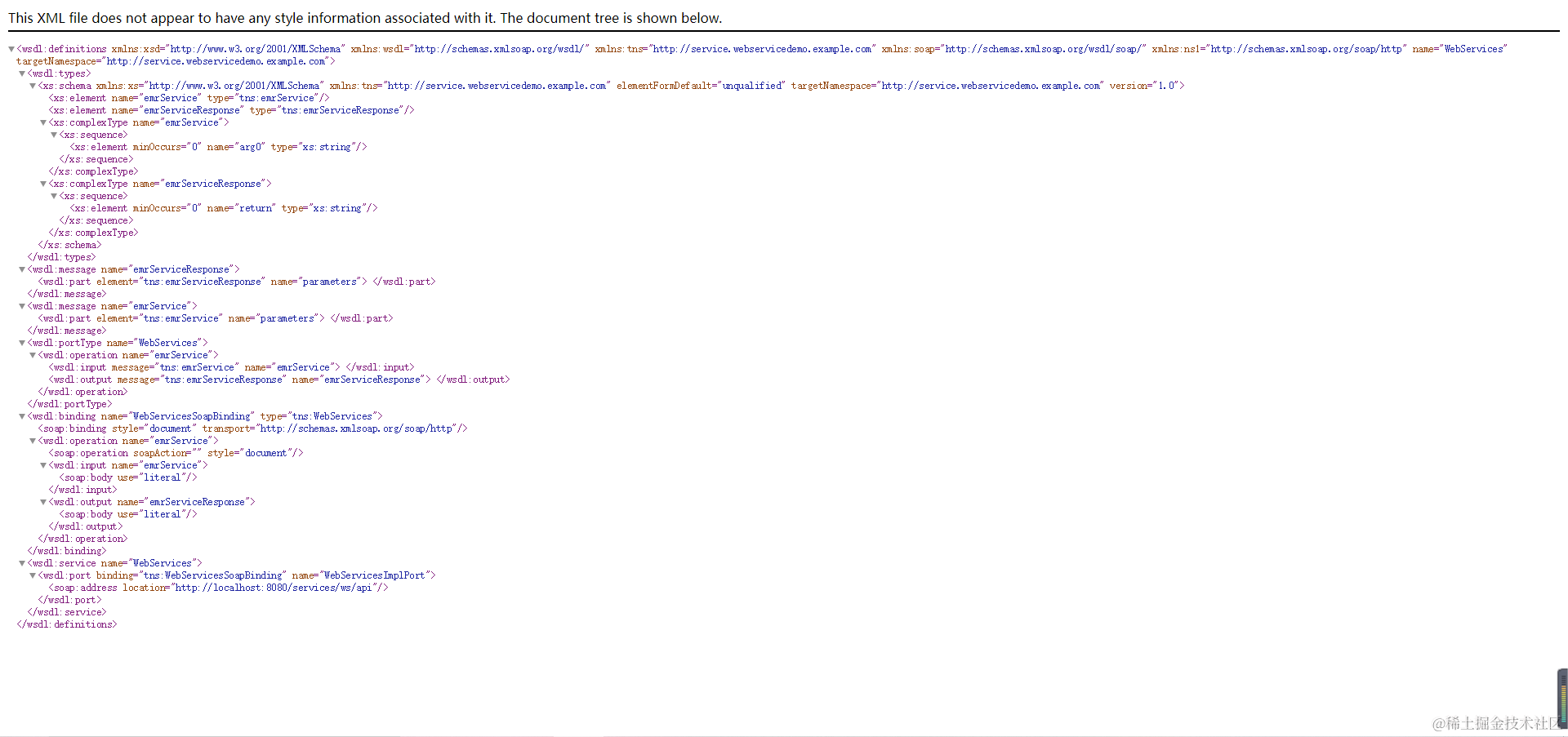Collapse wsdl:service named WebServices

[22, 563]
